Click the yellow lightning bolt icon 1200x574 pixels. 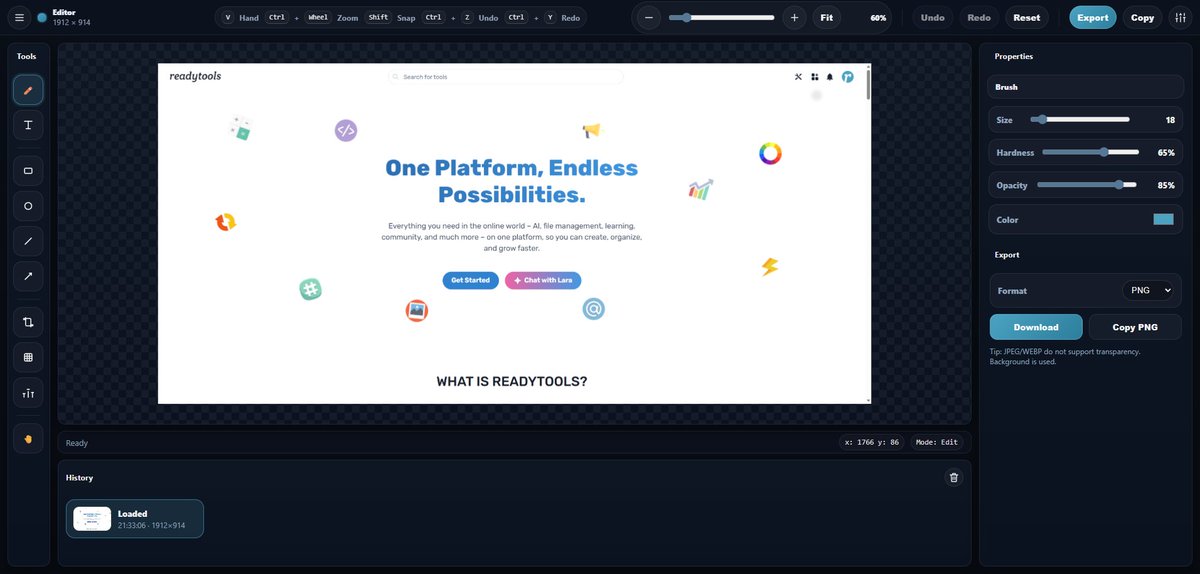(x=770, y=267)
